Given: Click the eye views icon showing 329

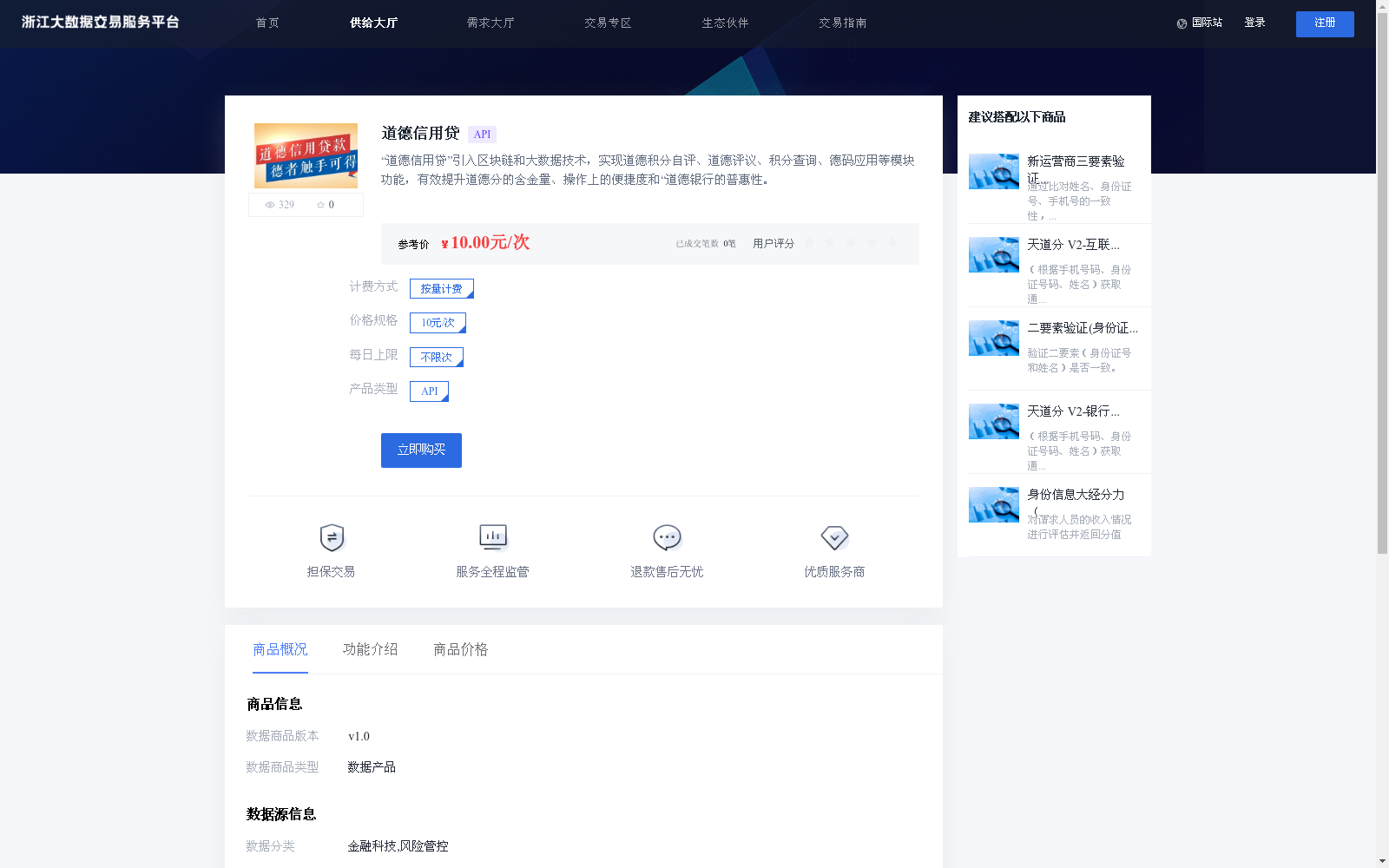Looking at the screenshot, I should coord(270,205).
